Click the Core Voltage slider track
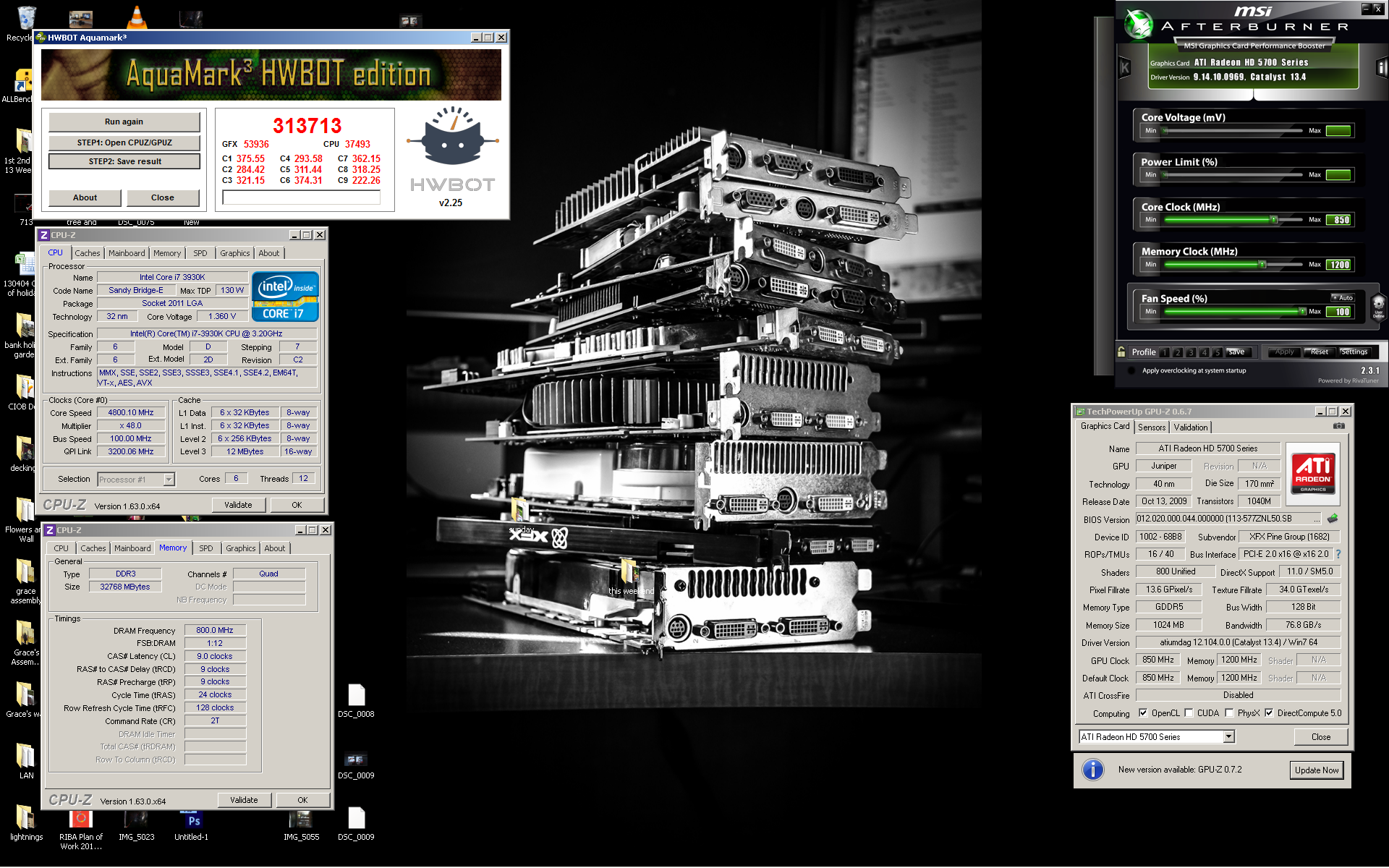The height and width of the screenshot is (868, 1389). [1233, 131]
